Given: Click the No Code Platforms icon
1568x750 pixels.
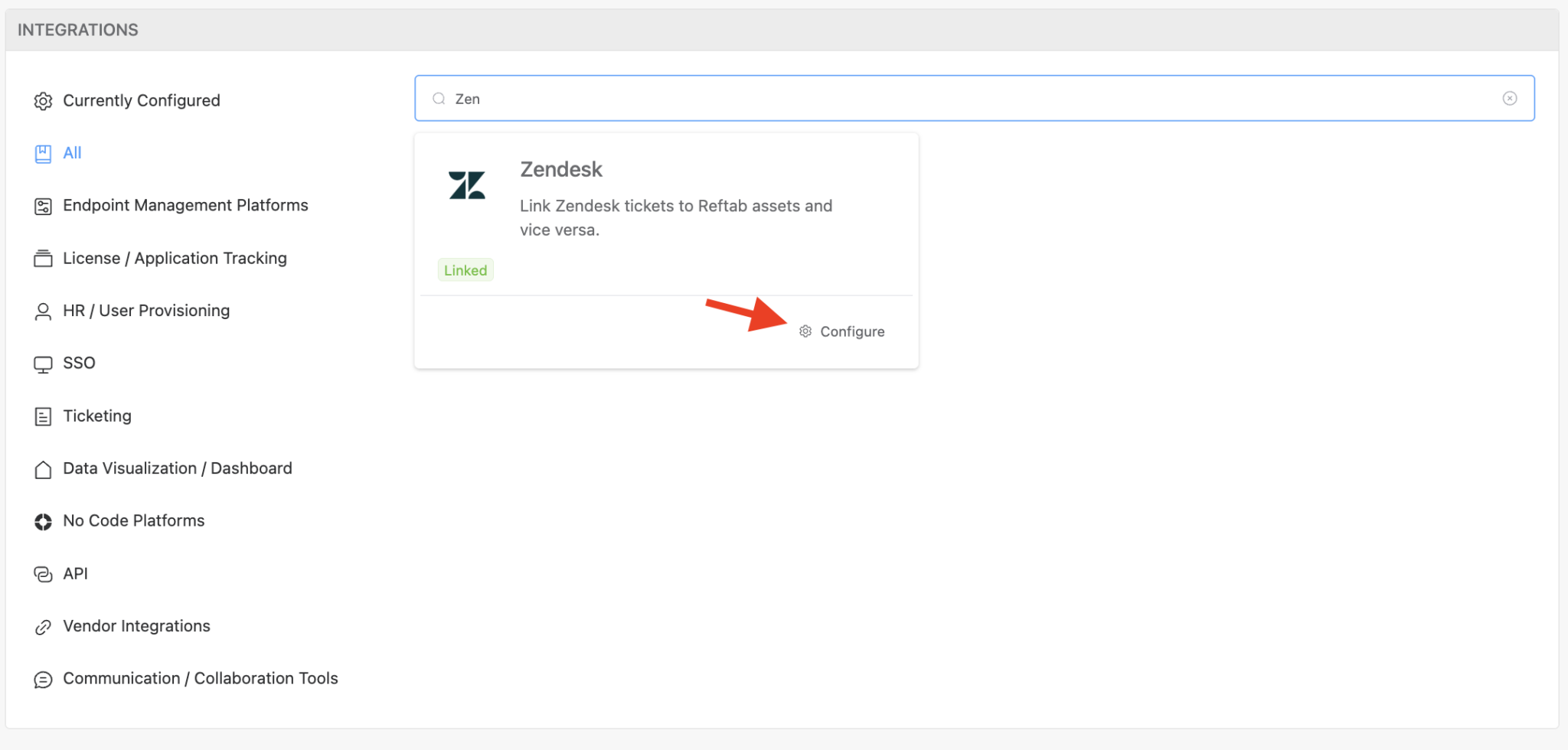Looking at the screenshot, I should [43, 522].
